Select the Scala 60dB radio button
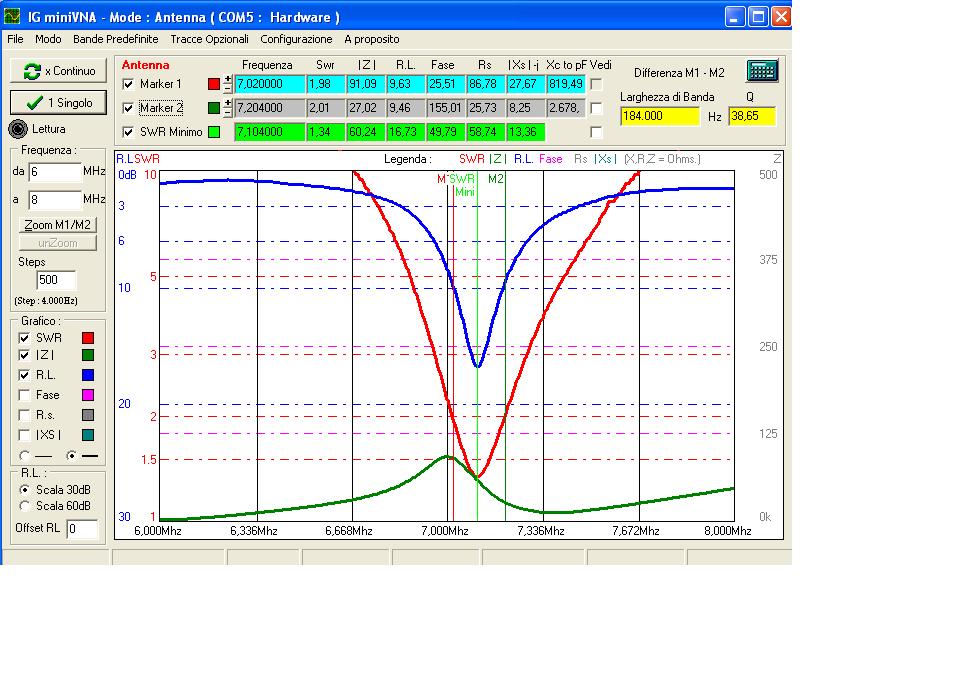Screen dimensions: 976x690 (x=24, y=506)
